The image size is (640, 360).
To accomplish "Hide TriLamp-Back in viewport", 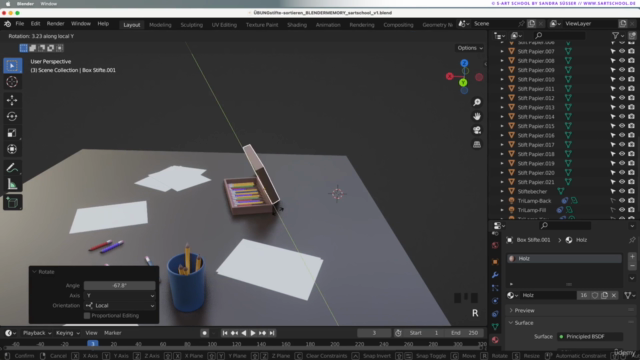I will [622, 201].
